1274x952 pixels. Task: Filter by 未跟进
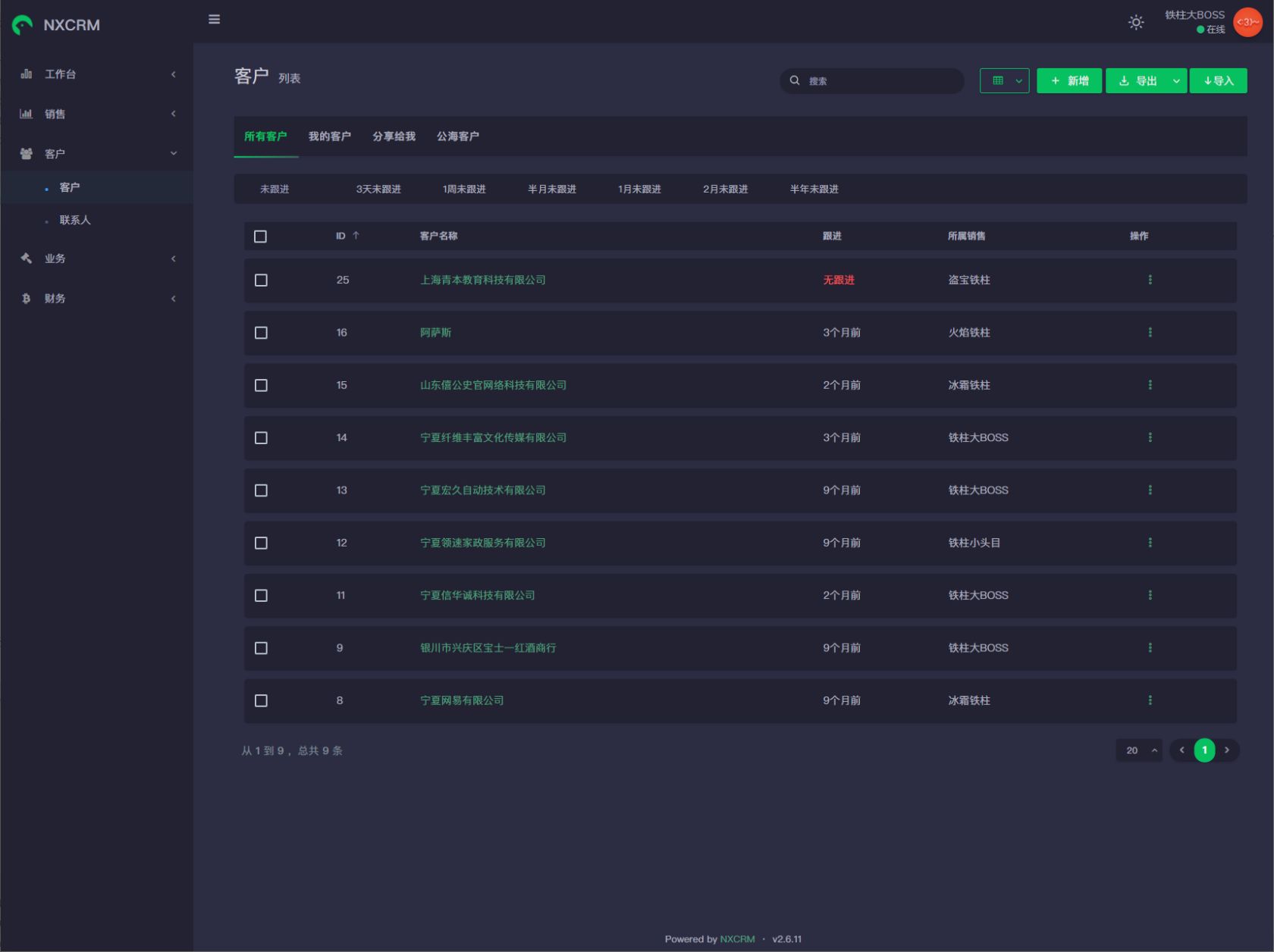point(275,189)
